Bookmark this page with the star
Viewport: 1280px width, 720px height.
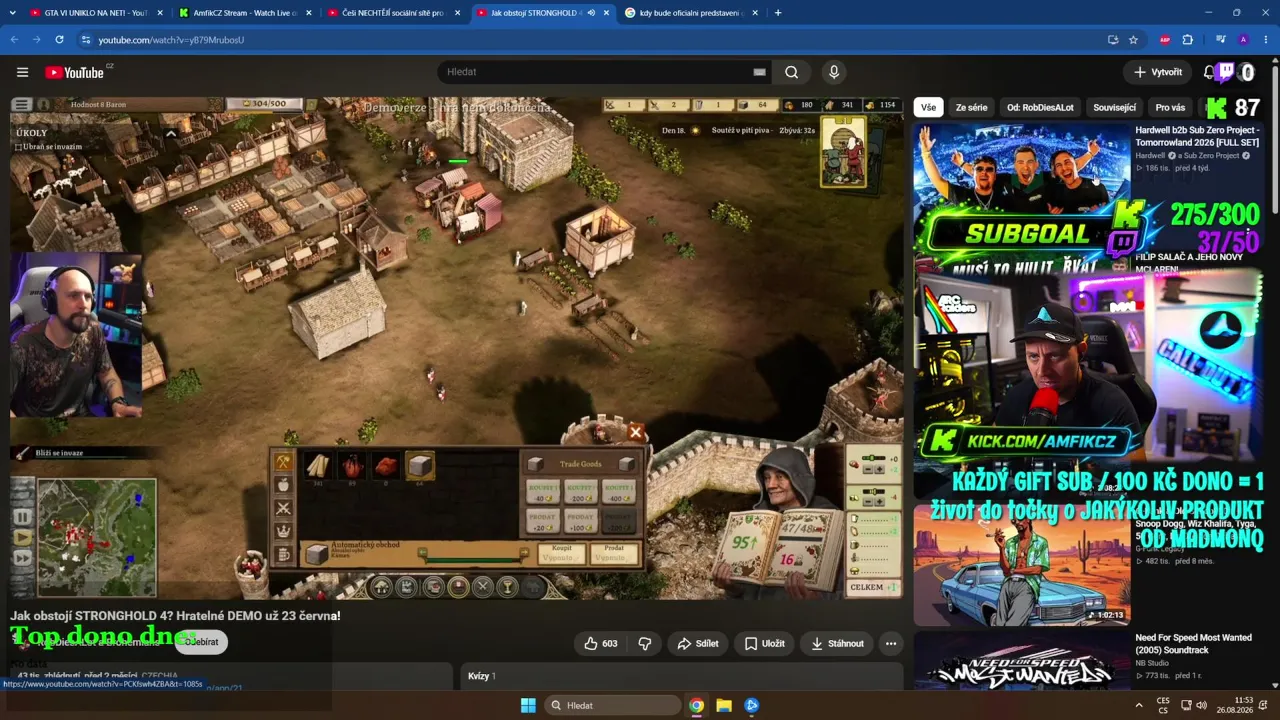1133,40
